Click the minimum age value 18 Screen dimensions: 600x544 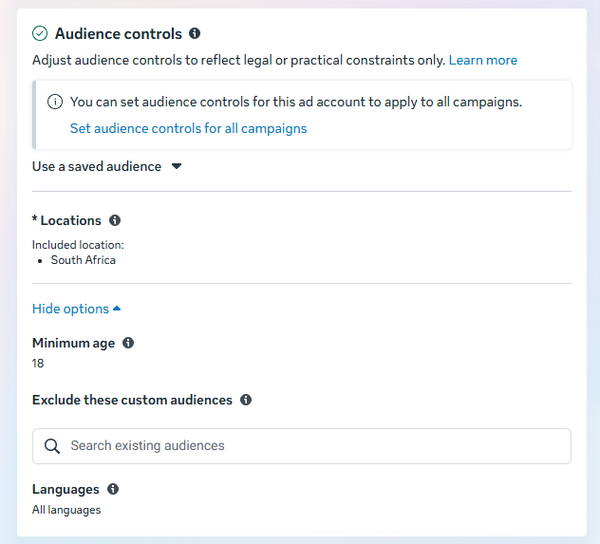pyautogui.click(x=38, y=363)
